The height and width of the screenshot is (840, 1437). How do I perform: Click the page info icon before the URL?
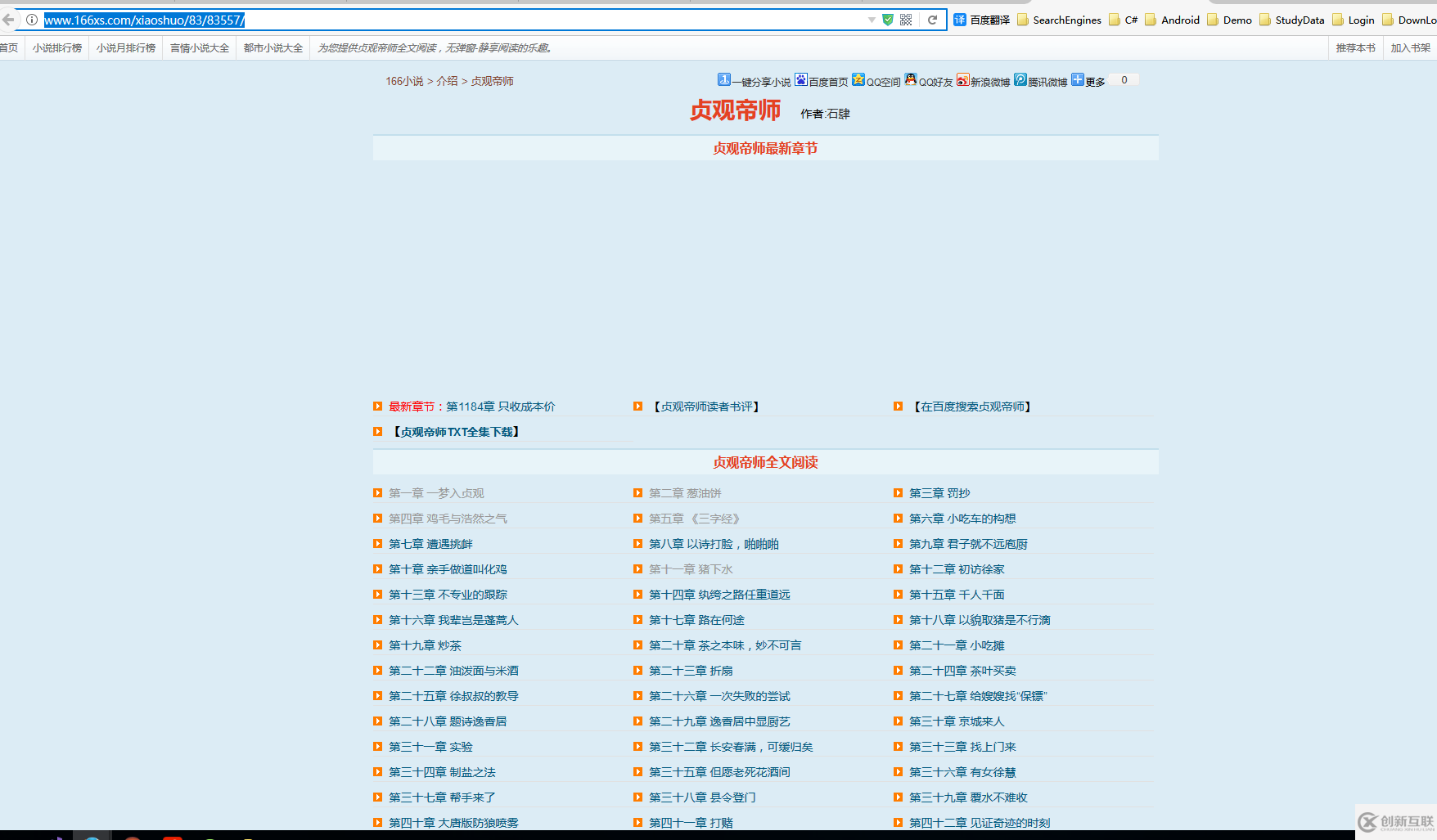point(30,19)
